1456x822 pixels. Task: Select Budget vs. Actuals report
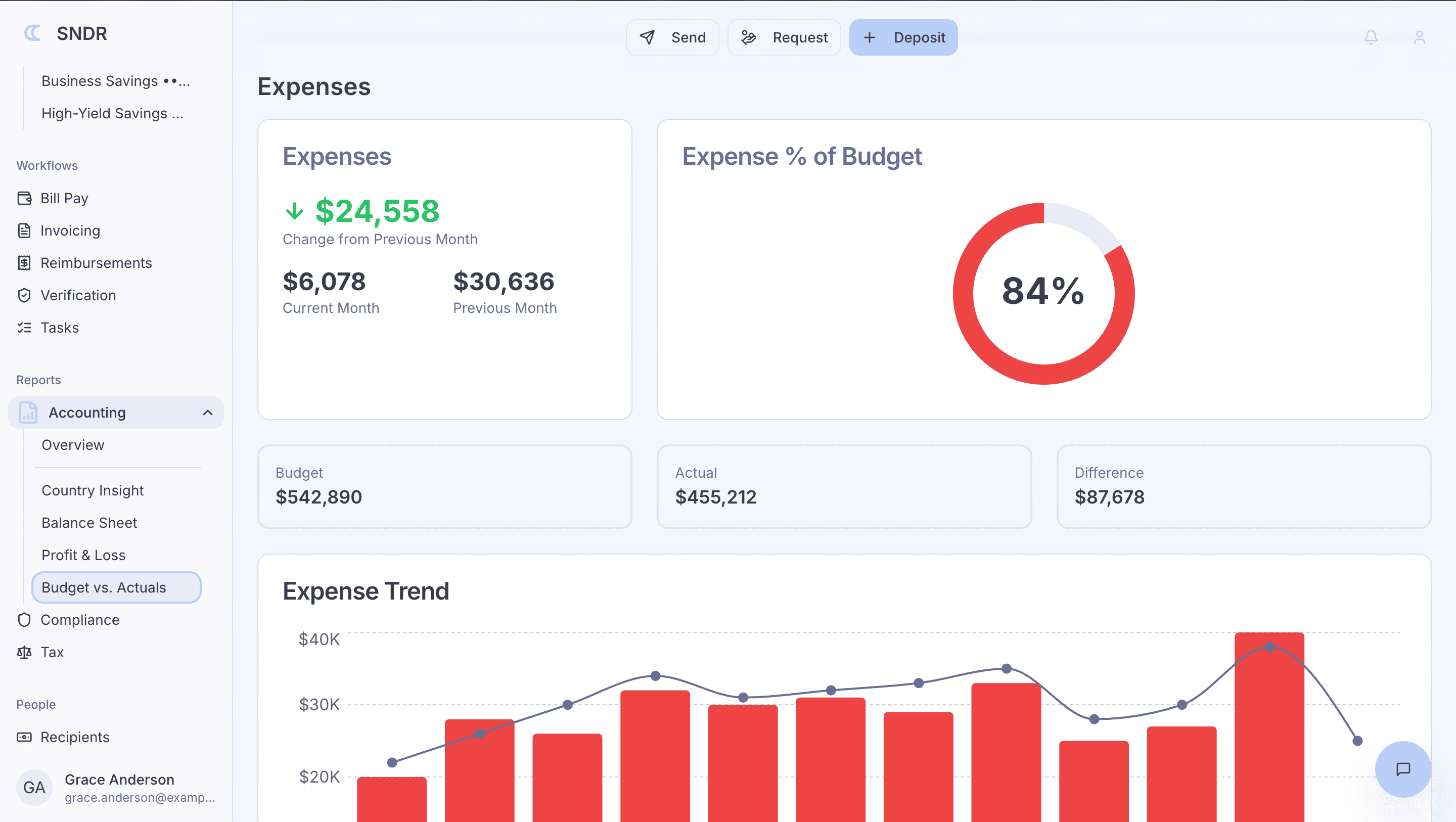(116, 587)
